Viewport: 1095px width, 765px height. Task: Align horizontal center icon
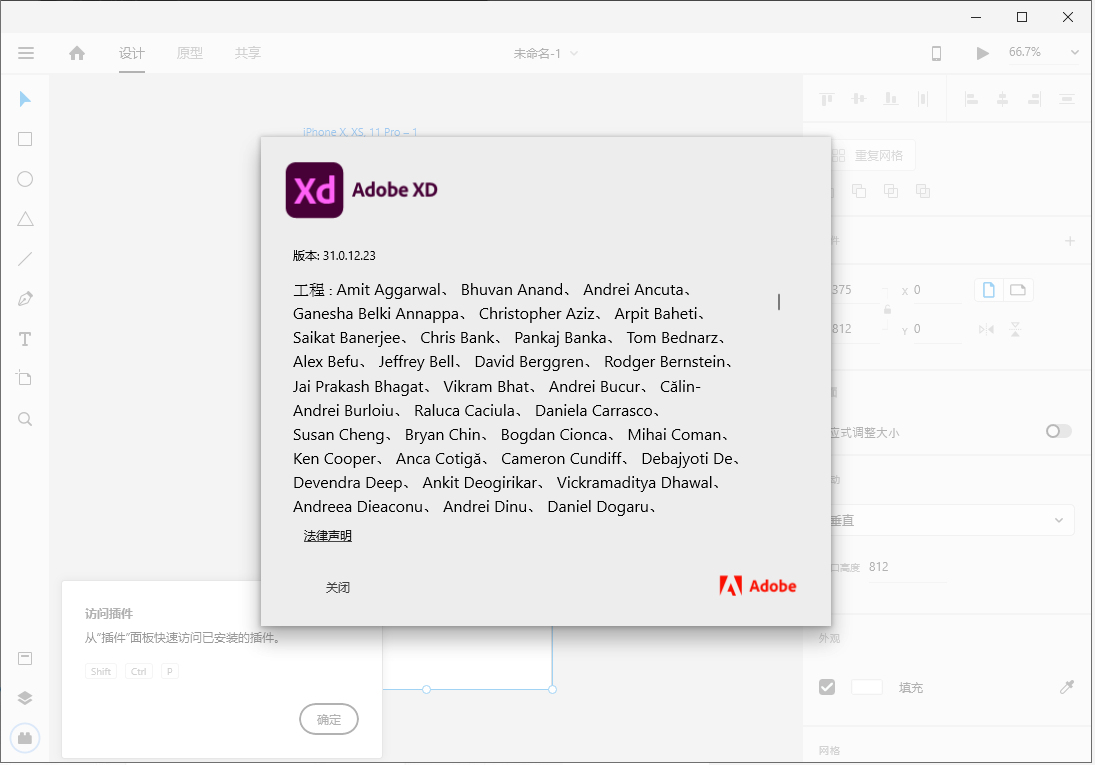click(x=1002, y=99)
